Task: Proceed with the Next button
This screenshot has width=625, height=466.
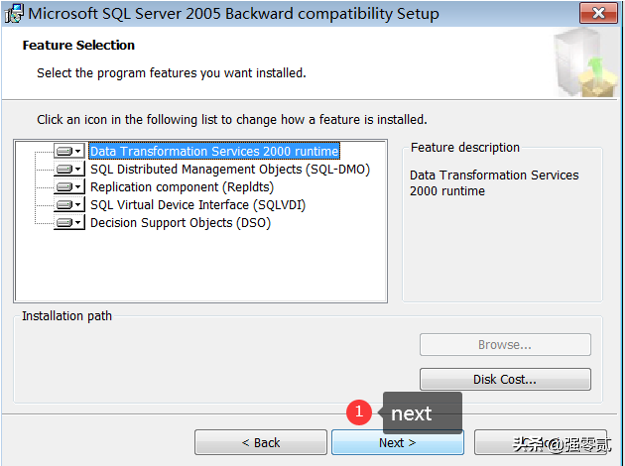Action: tap(397, 442)
